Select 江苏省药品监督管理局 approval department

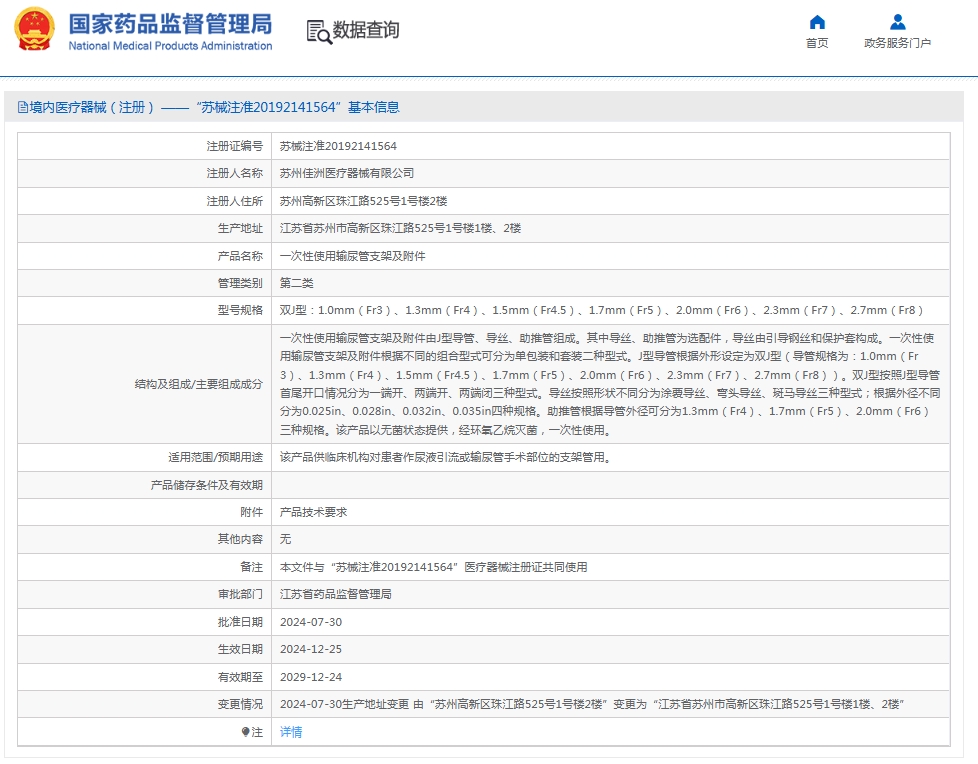pos(336,594)
